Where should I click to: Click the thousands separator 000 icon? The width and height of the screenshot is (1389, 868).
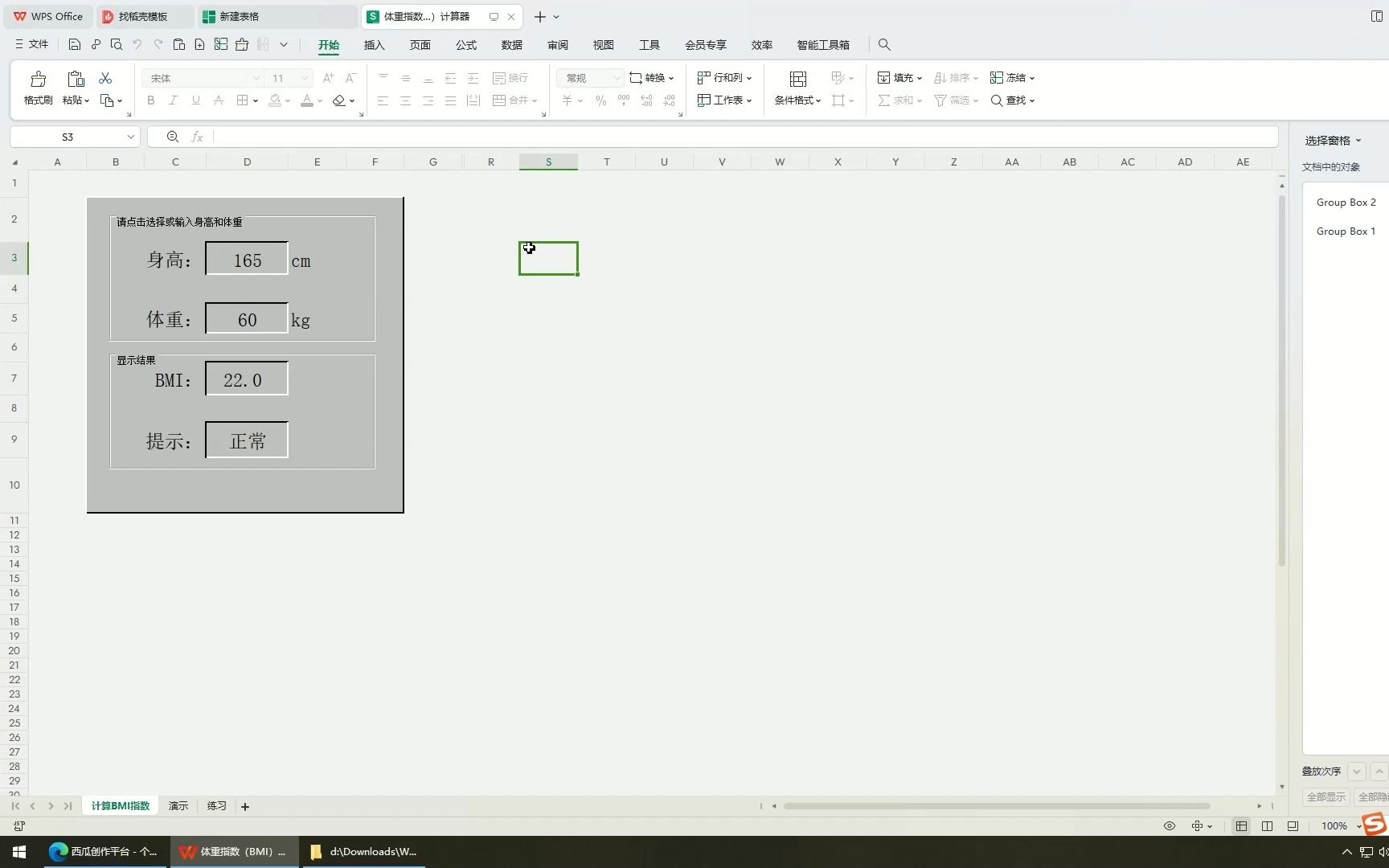pos(624,100)
